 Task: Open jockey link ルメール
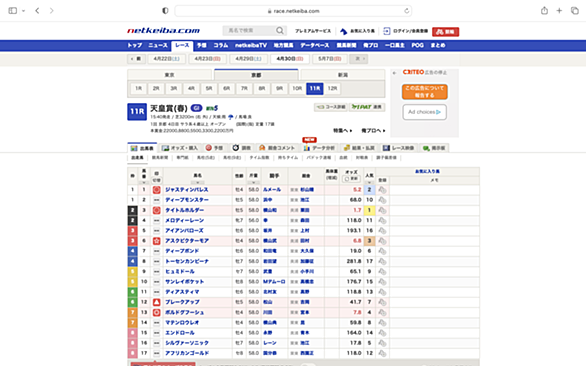coord(272,190)
